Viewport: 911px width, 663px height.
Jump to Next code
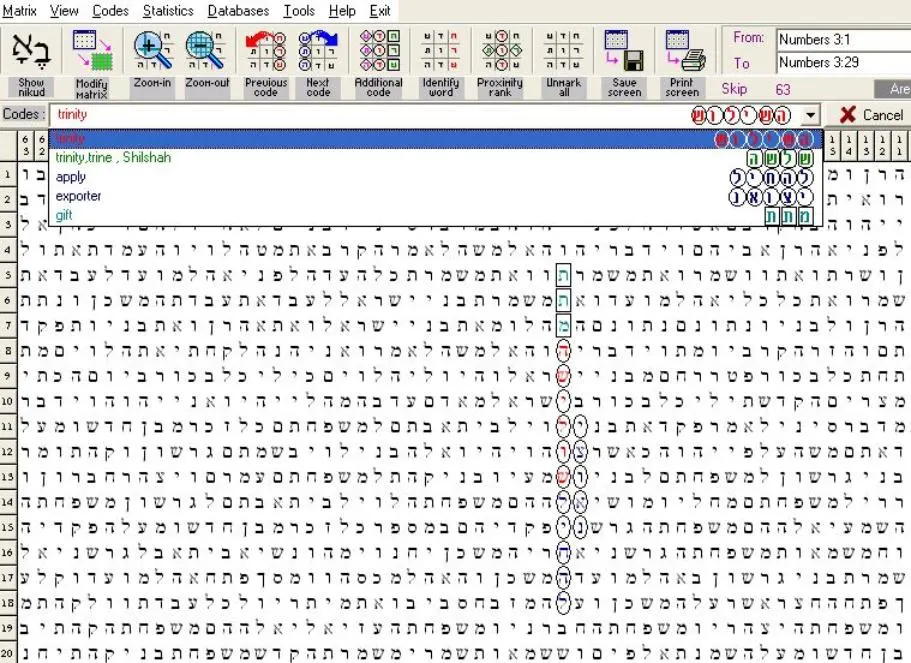(x=318, y=51)
